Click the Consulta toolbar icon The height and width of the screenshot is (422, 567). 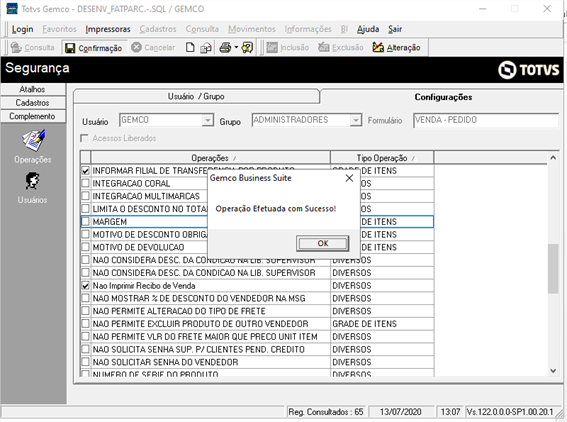(x=16, y=47)
